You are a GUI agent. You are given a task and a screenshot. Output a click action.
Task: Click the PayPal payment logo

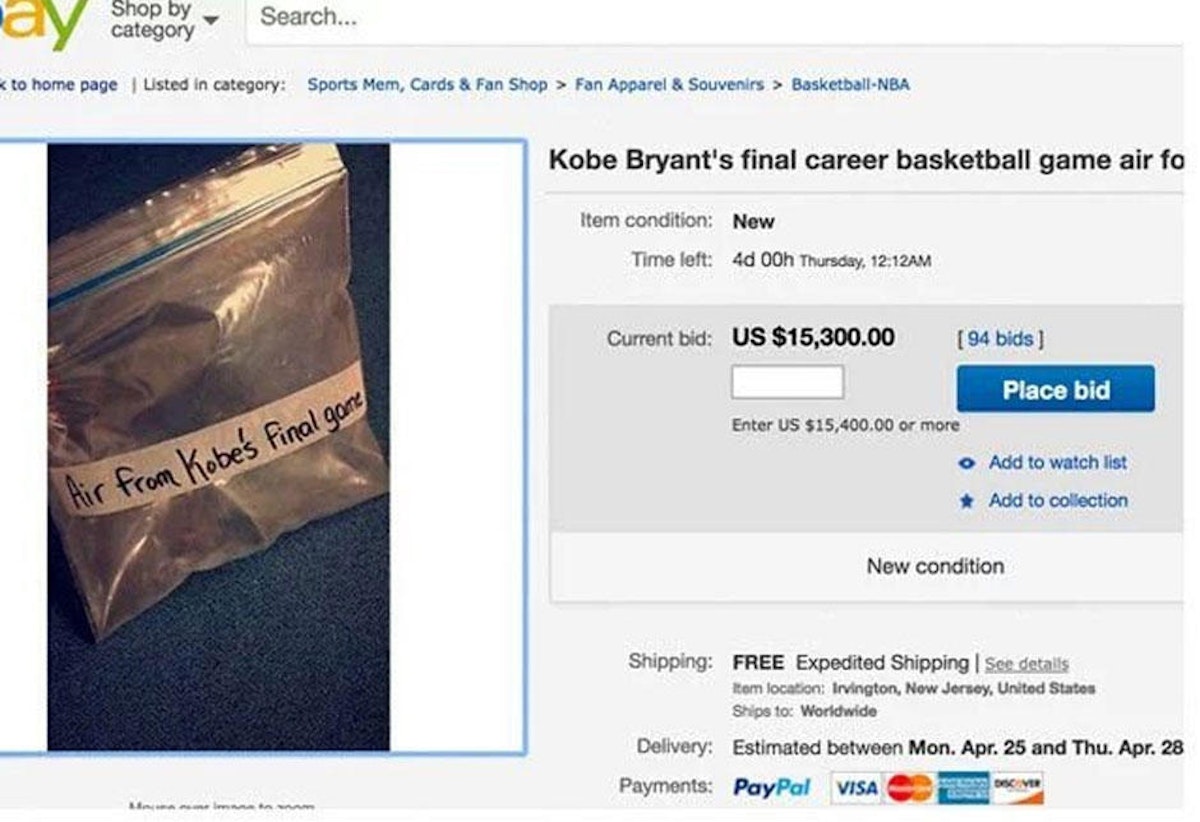click(x=771, y=788)
